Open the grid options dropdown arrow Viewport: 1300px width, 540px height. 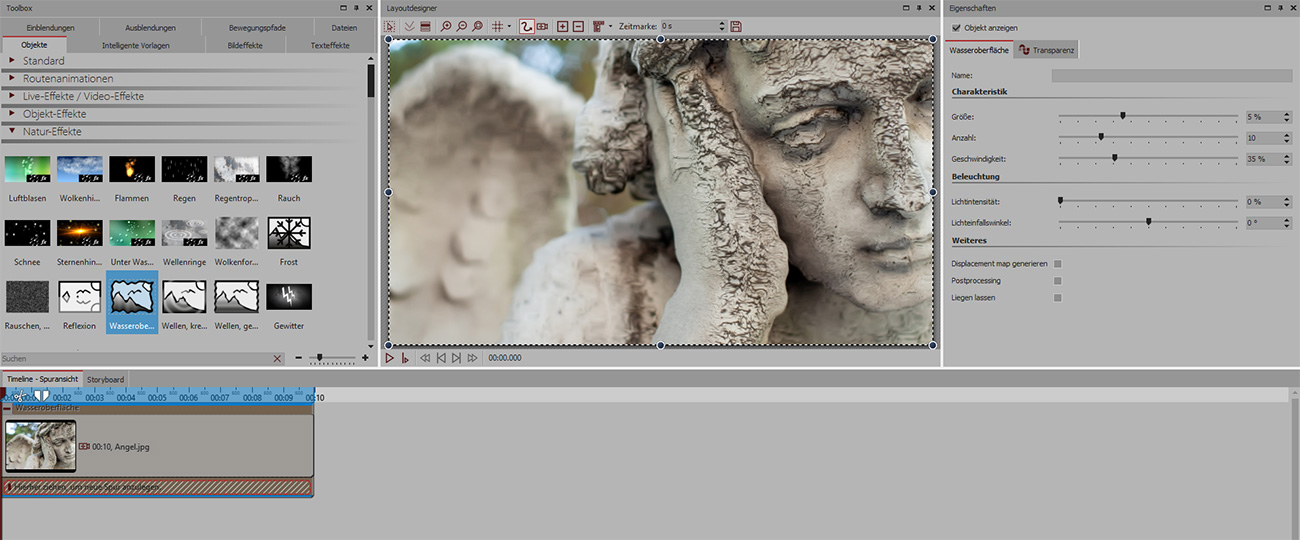(509, 26)
